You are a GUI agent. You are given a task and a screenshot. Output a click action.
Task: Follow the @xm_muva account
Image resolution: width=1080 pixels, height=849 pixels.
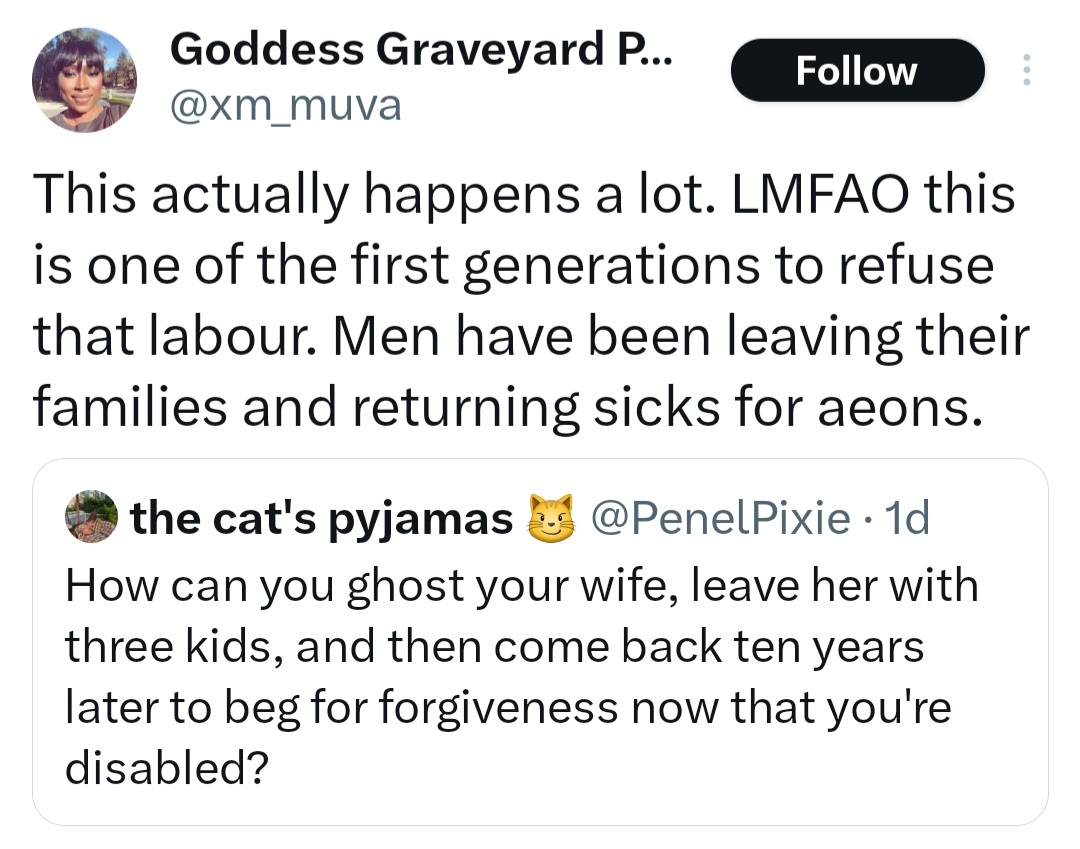point(857,71)
